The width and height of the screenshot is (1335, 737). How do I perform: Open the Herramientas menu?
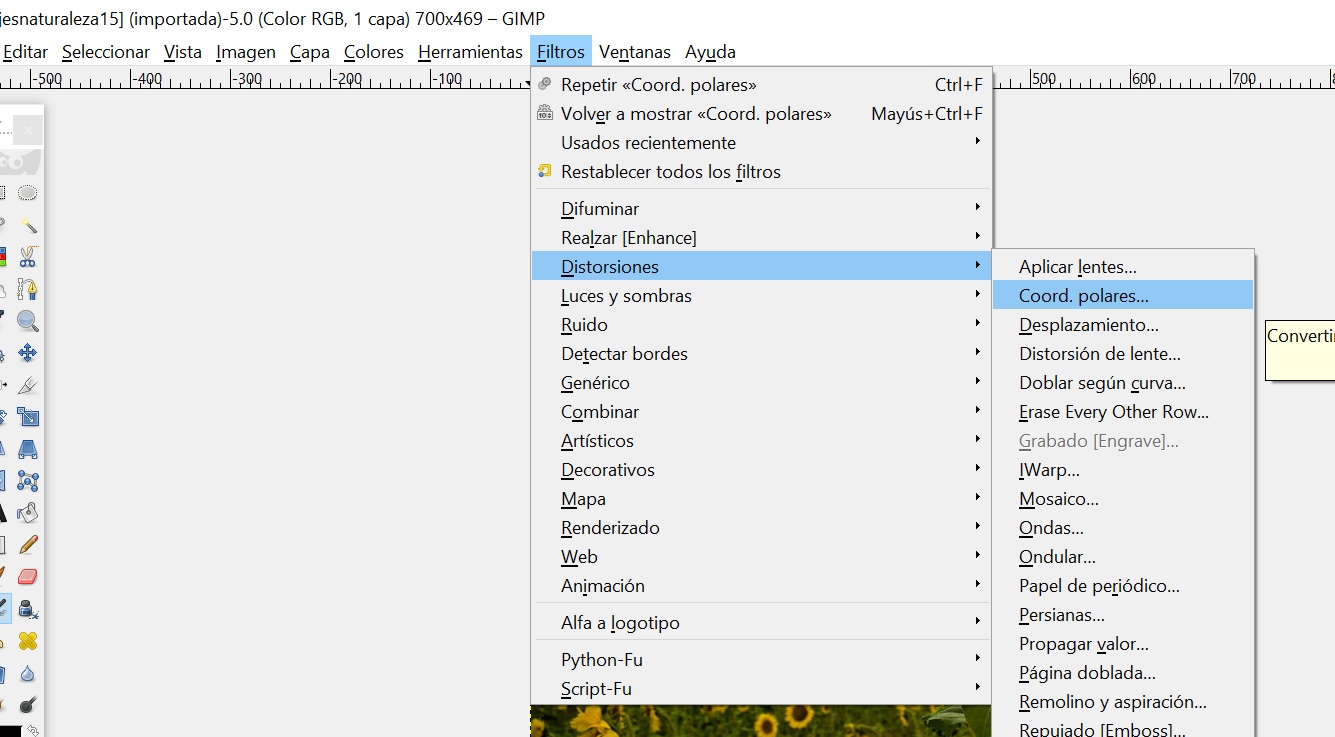(x=470, y=52)
